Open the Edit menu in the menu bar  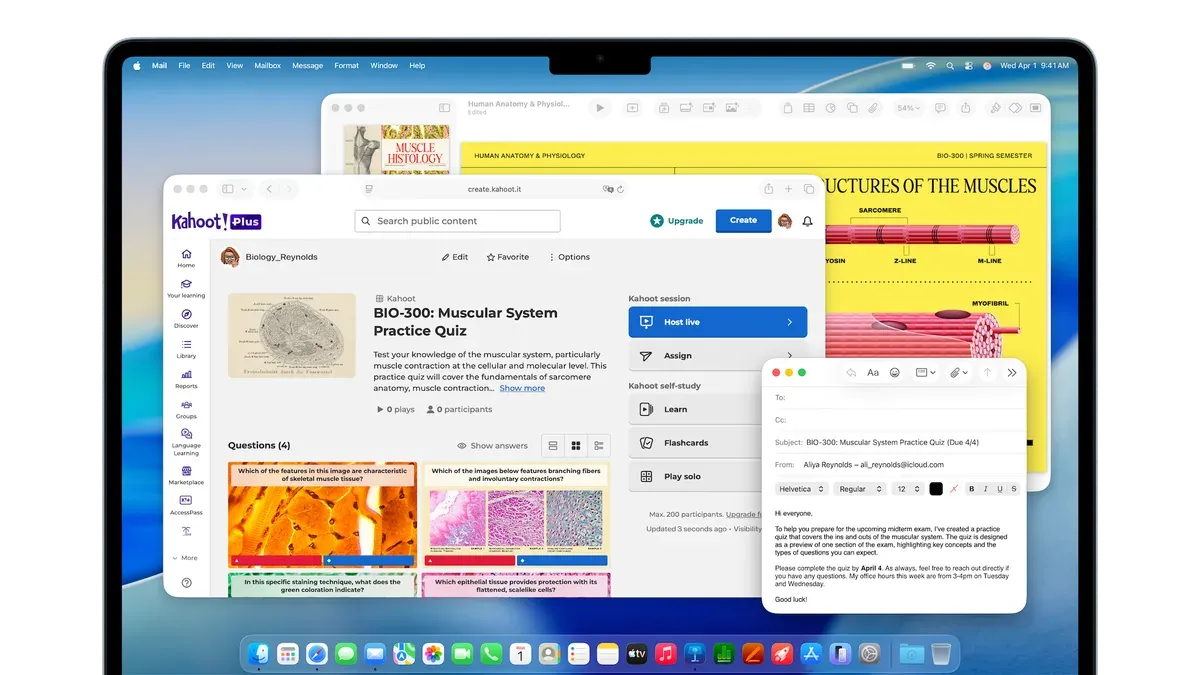pos(208,66)
